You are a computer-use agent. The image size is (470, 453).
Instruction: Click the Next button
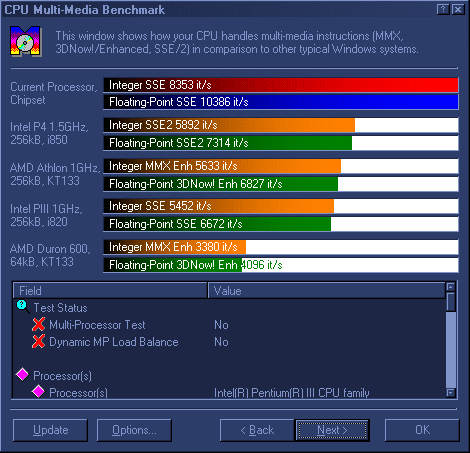(x=332, y=430)
